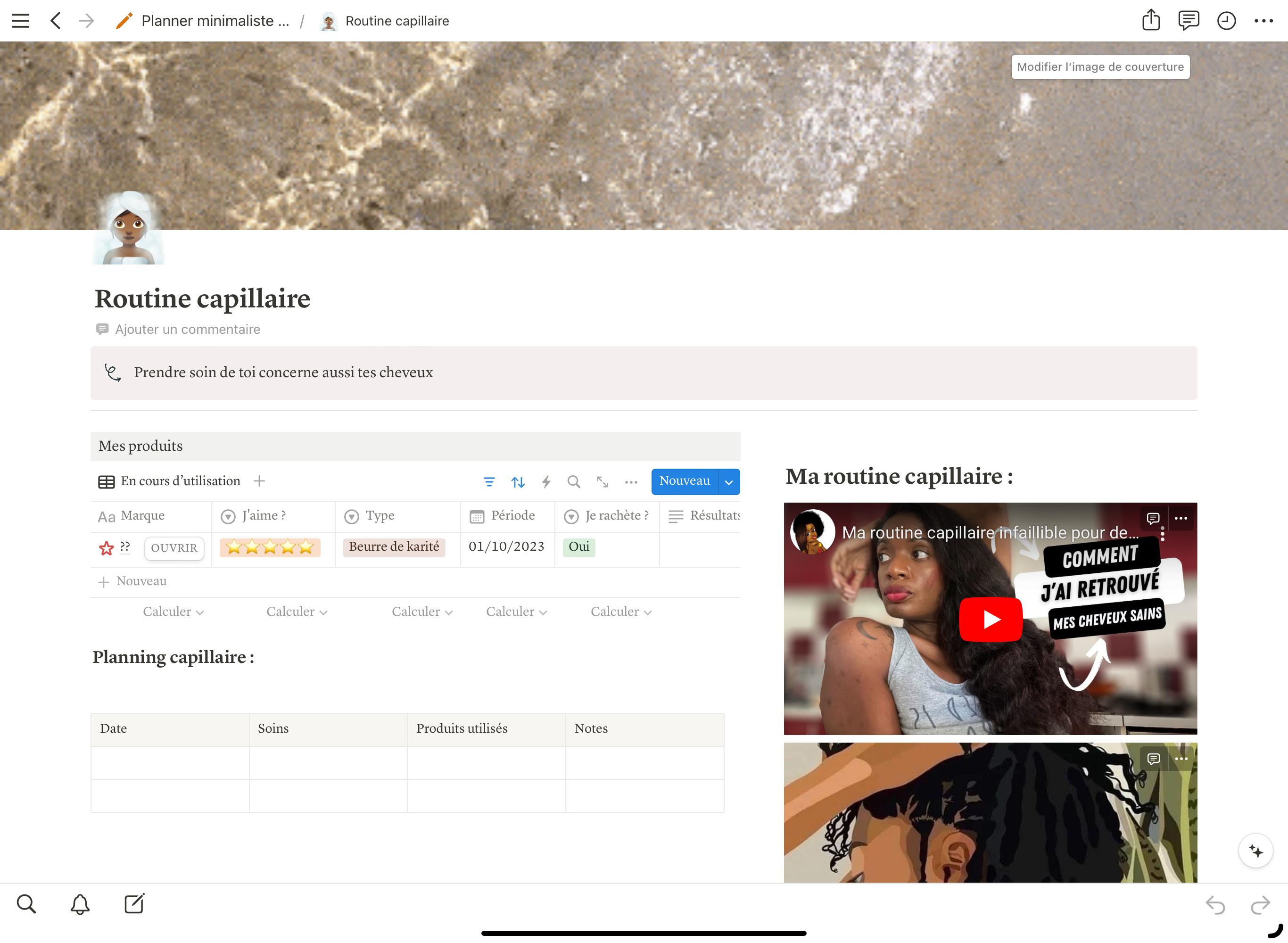Click OUVRIR on the product row

[174, 548]
